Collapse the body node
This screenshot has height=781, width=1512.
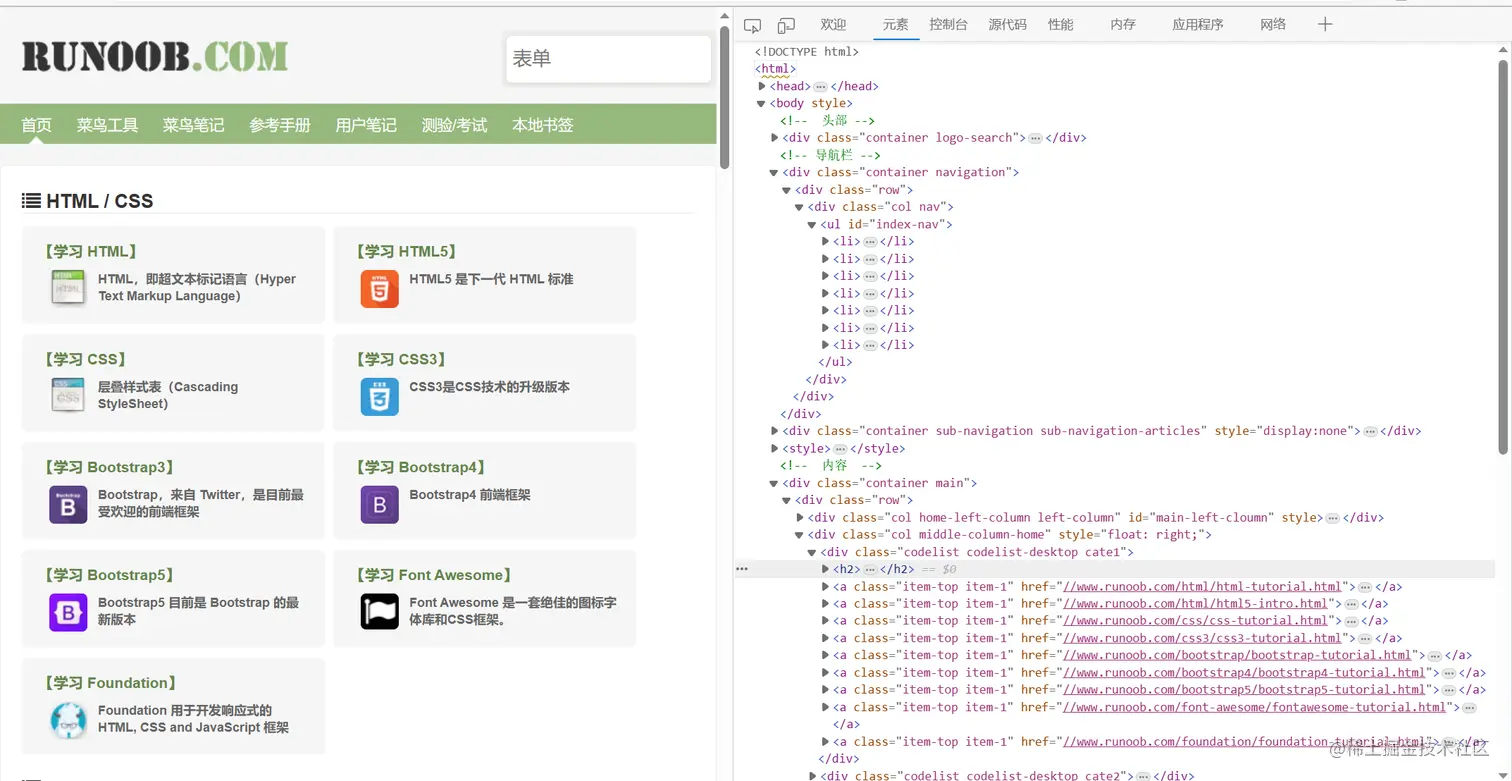point(762,103)
